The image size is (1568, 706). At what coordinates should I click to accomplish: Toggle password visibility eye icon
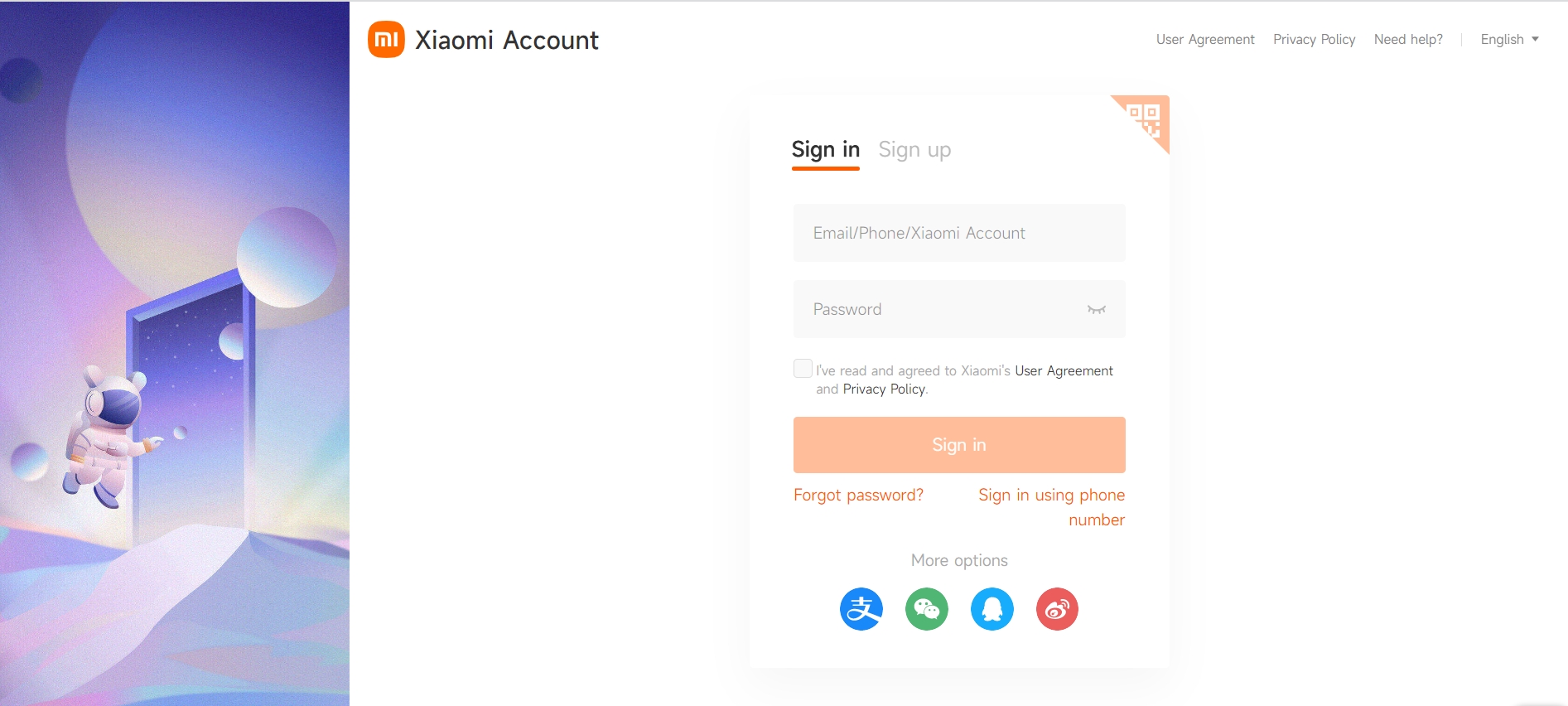point(1097,309)
